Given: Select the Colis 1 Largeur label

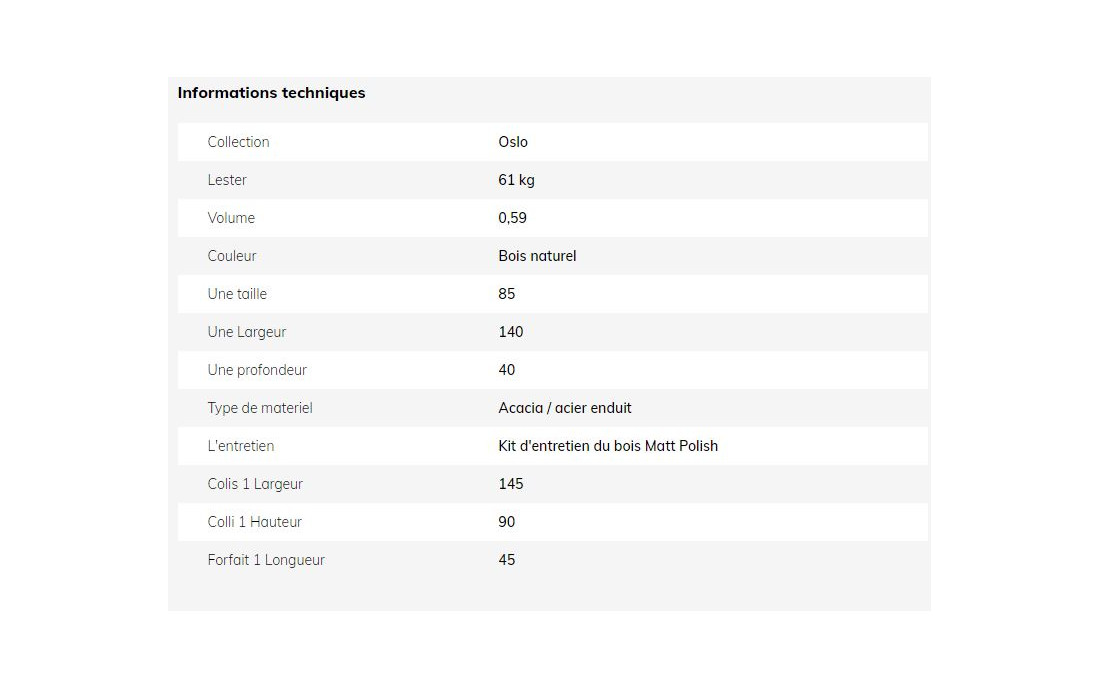Looking at the screenshot, I should [255, 484].
